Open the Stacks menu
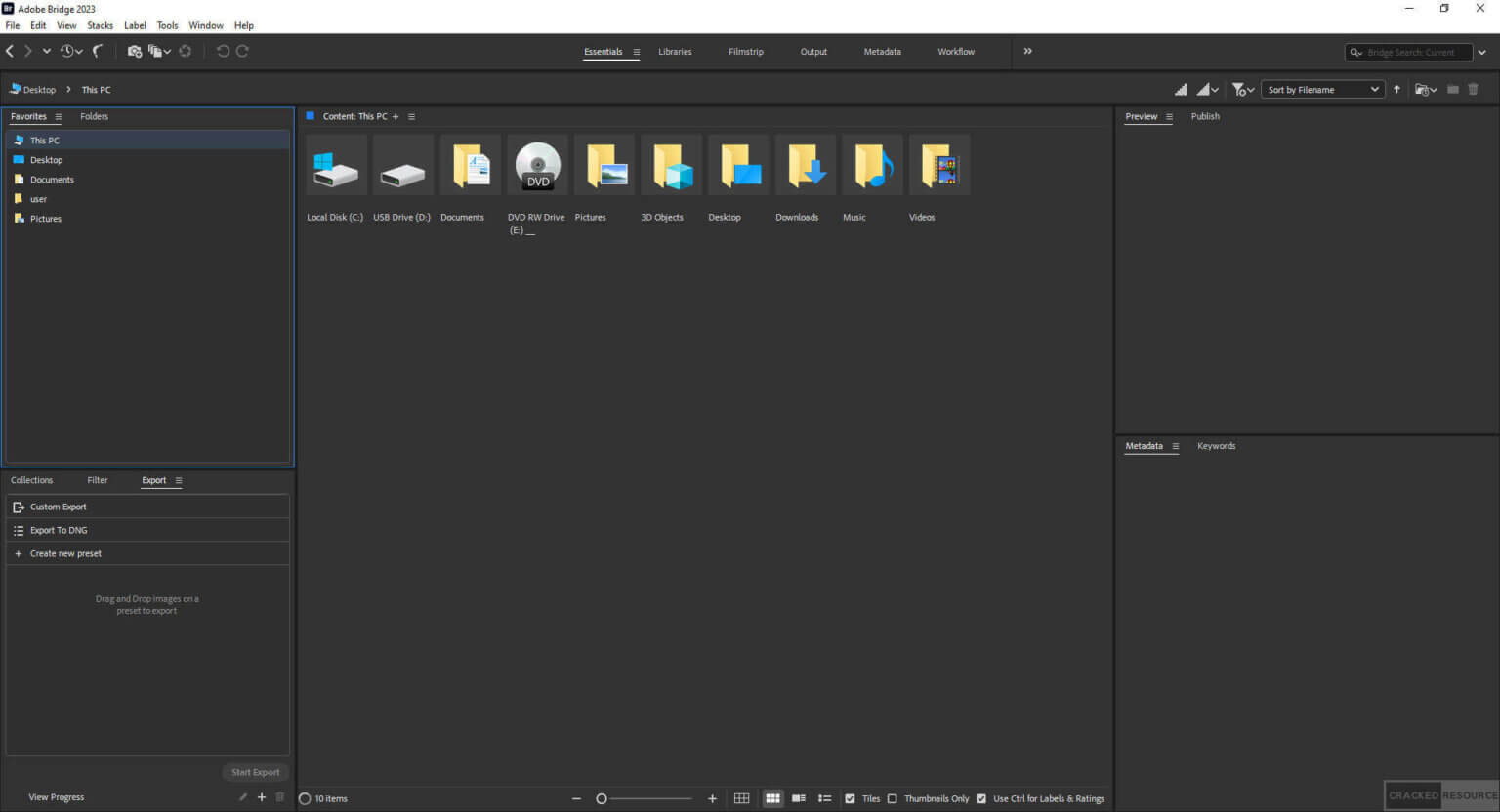1500x812 pixels. (x=100, y=25)
